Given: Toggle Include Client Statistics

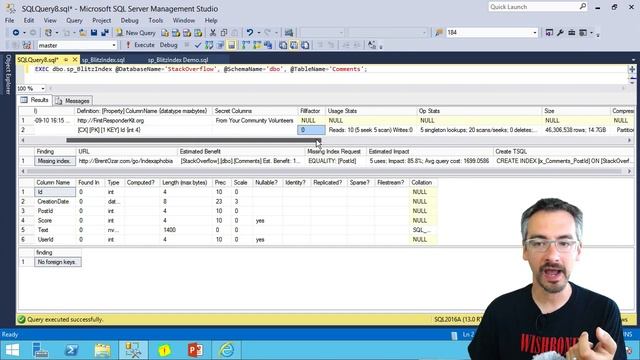Looking at the screenshot, I should coord(268,45).
